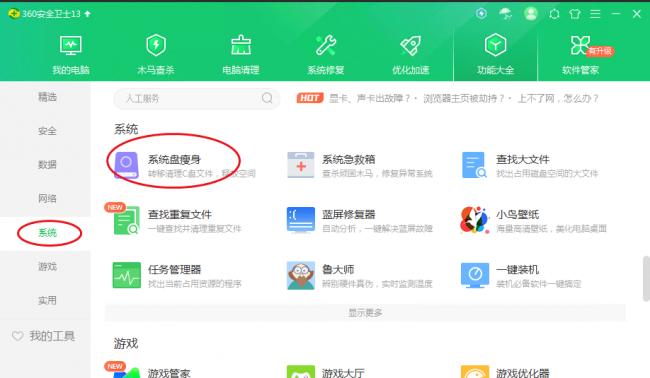The image size is (650, 378).
Task: Select 精选 sidebar category
Action: (x=47, y=97)
